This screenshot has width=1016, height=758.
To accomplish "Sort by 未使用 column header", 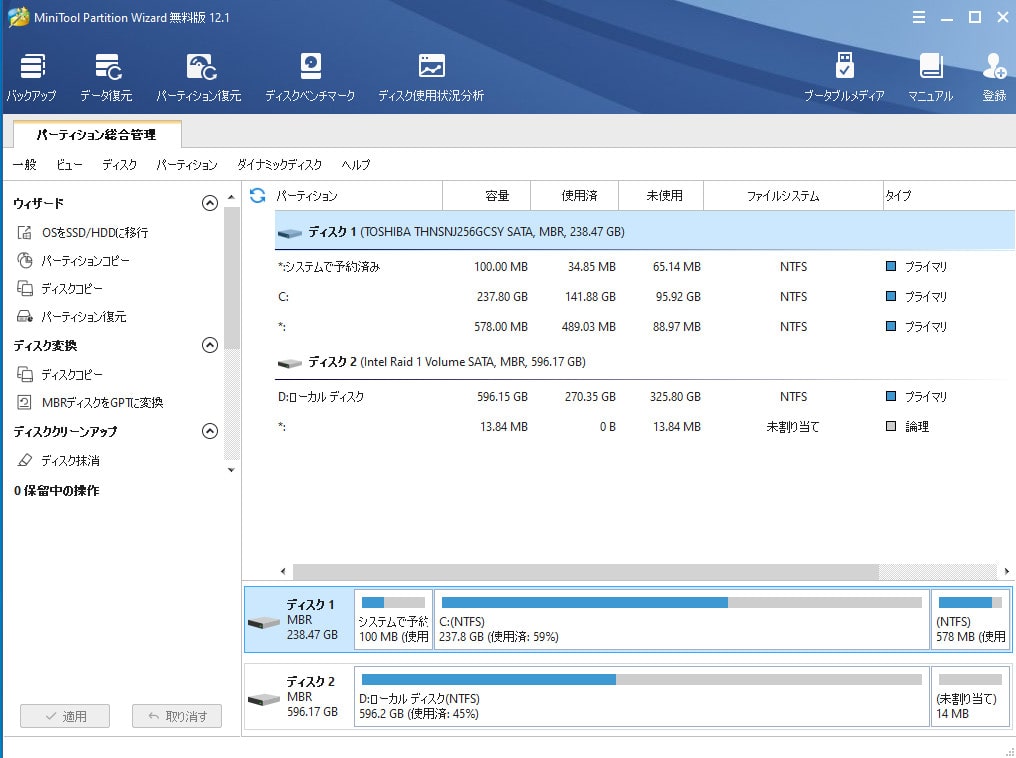I will (x=661, y=196).
